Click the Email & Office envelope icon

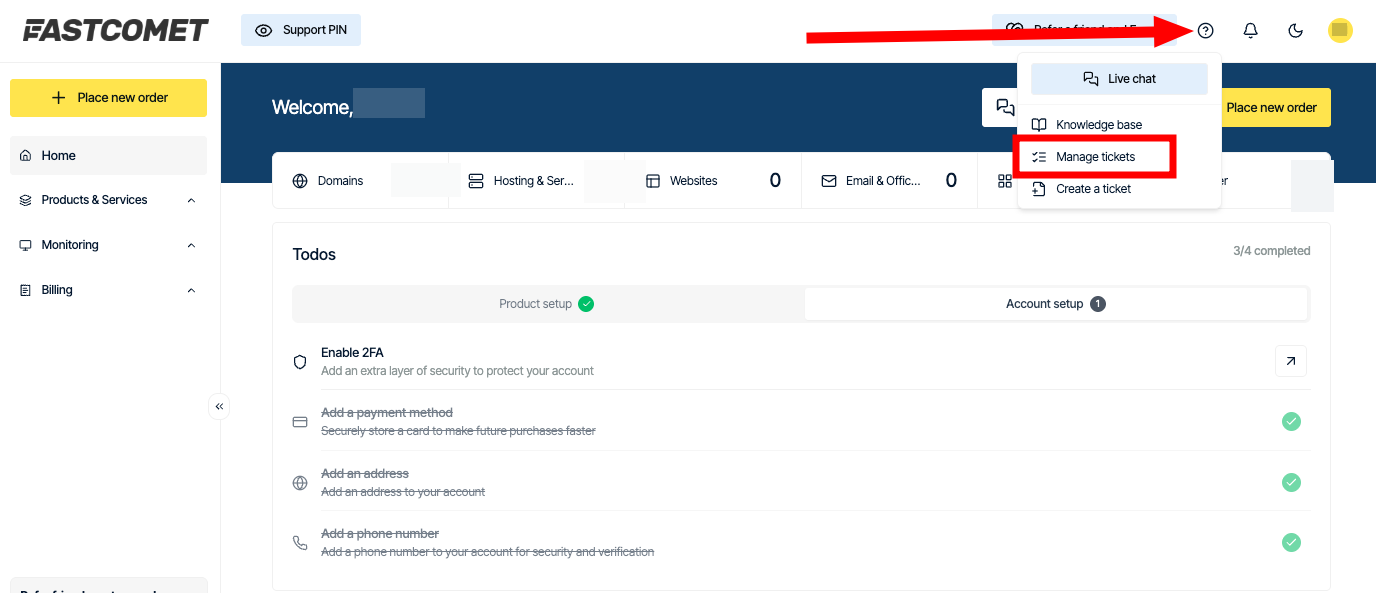[829, 180]
